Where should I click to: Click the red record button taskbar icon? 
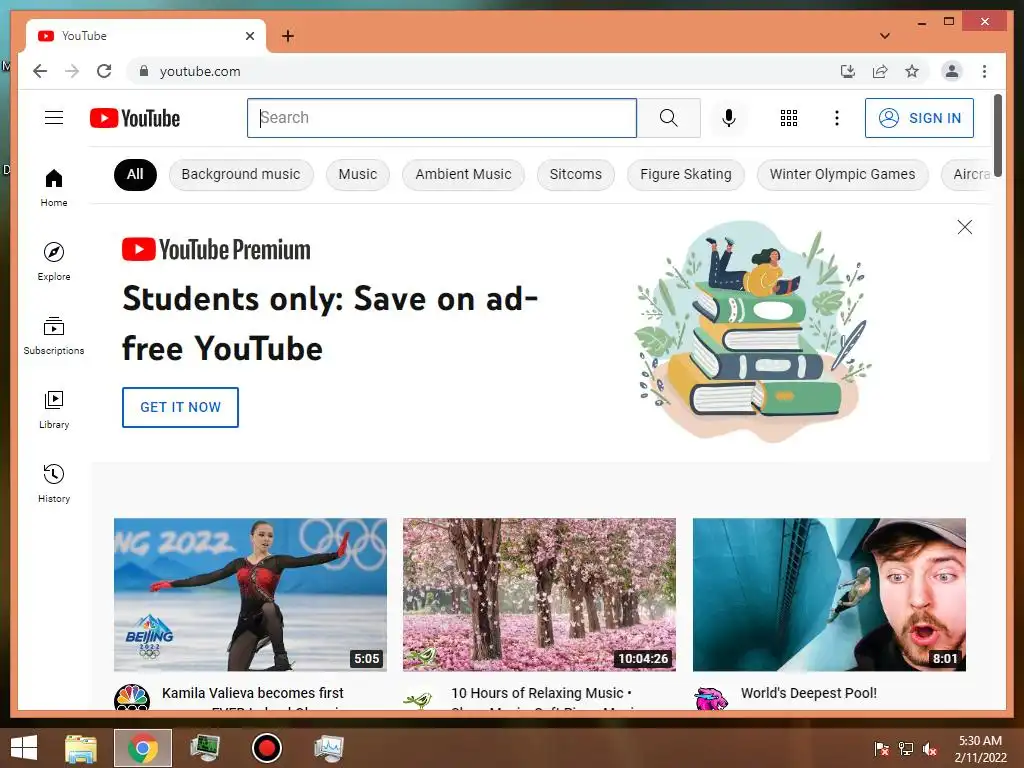[266, 748]
